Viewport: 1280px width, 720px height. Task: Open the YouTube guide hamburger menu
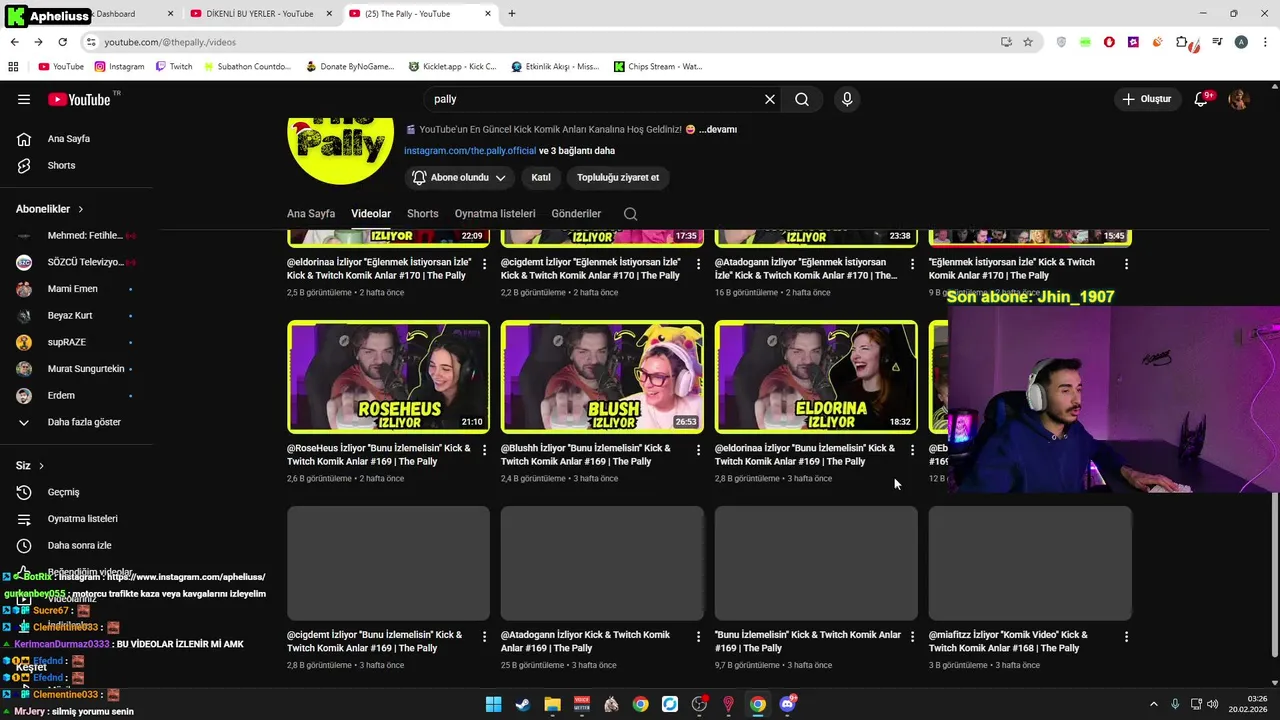tap(24, 99)
